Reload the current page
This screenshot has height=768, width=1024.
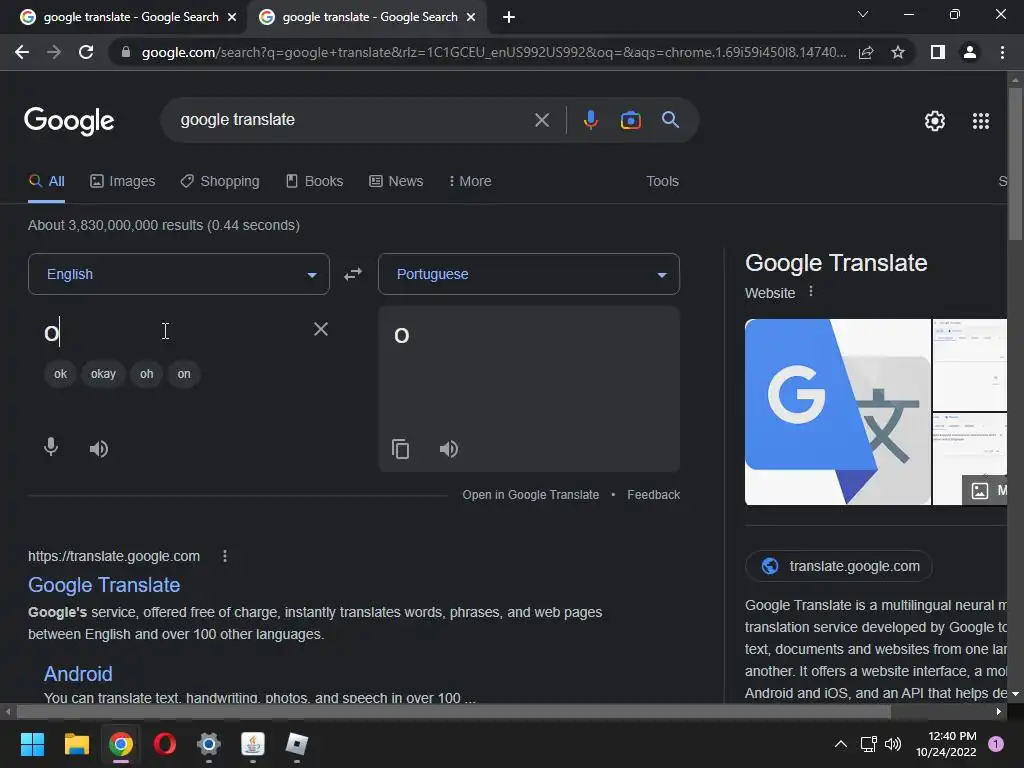pos(86,52)
